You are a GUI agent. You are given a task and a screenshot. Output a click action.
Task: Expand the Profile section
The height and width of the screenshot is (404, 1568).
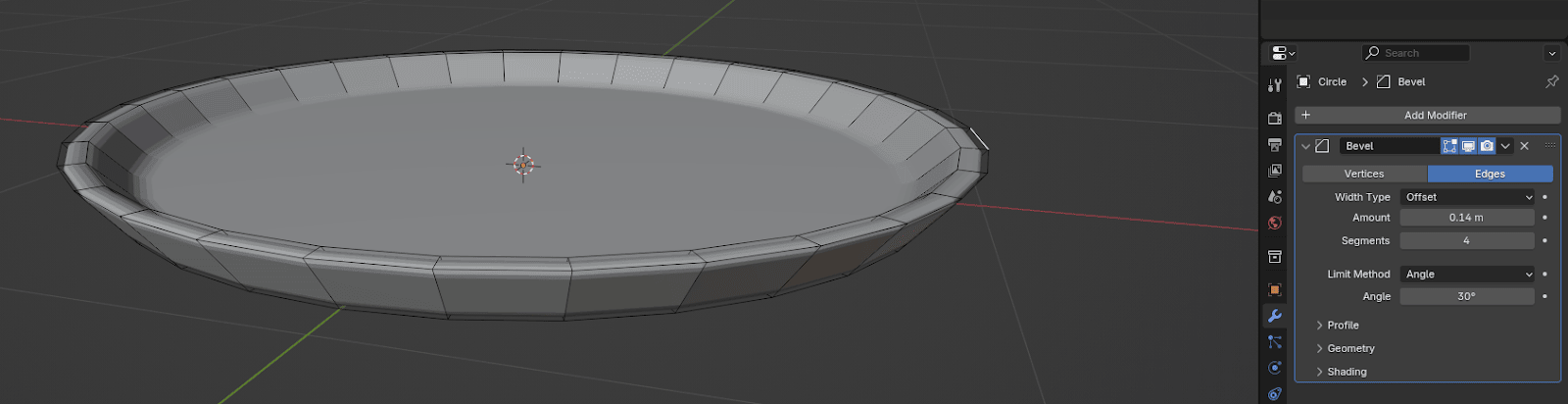(x=1343, y=326)
